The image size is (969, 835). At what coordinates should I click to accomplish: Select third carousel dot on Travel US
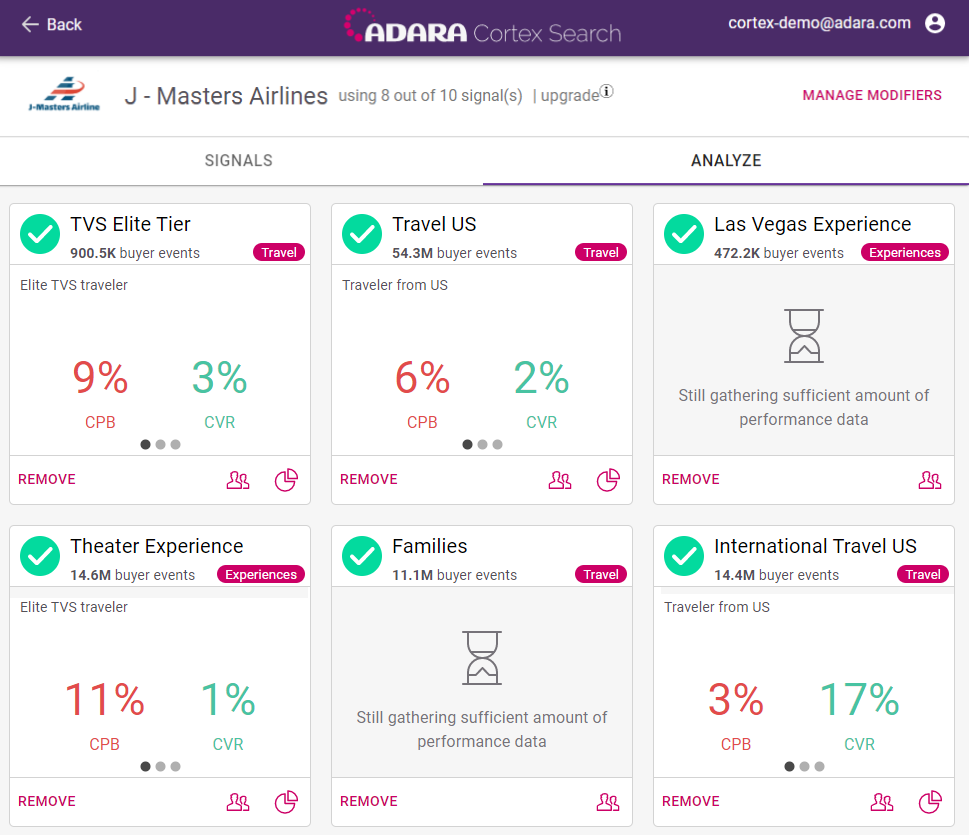click(497, 444)
